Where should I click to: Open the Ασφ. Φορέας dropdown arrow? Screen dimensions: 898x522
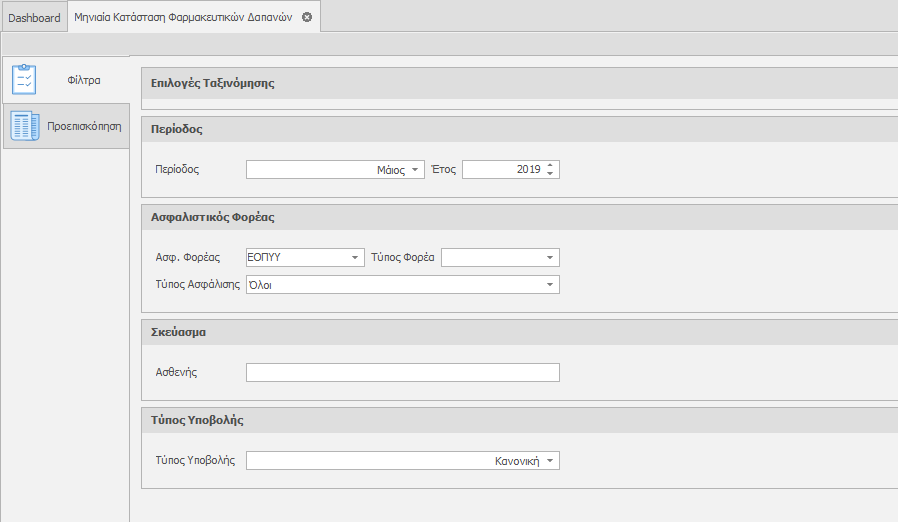click(x=355, y=258)
